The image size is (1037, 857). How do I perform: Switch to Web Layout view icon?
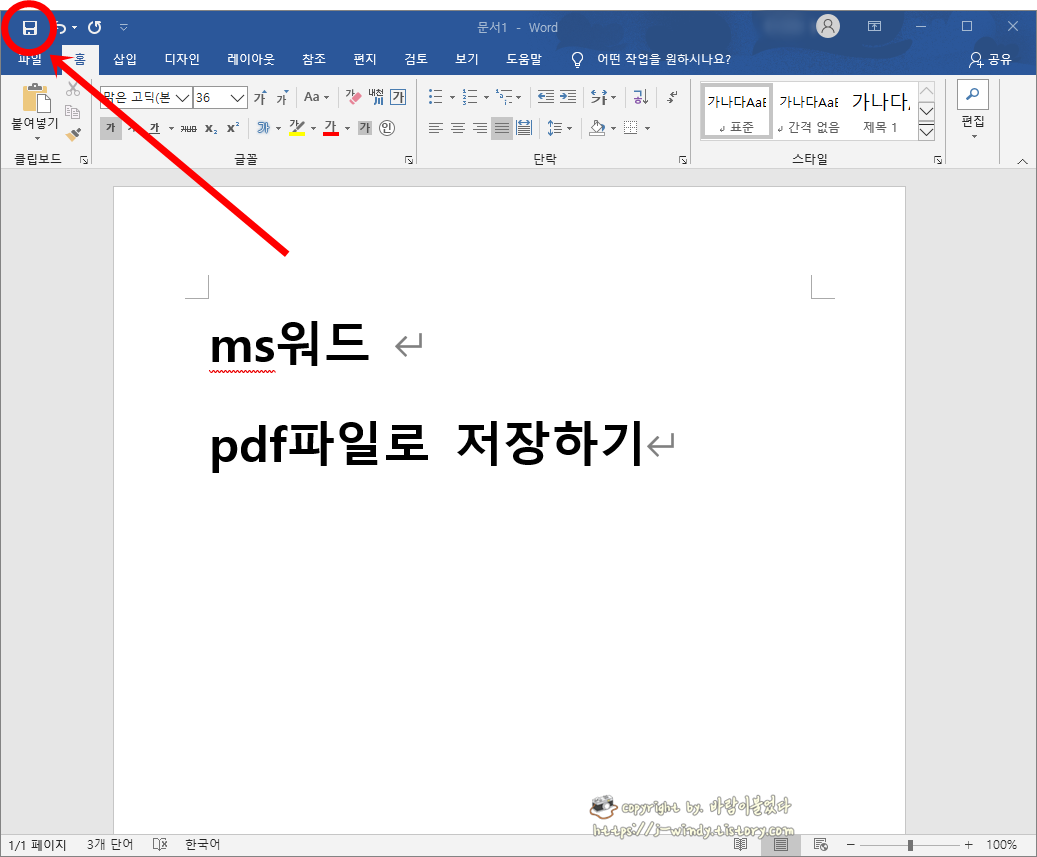click(x=821, y=844)
